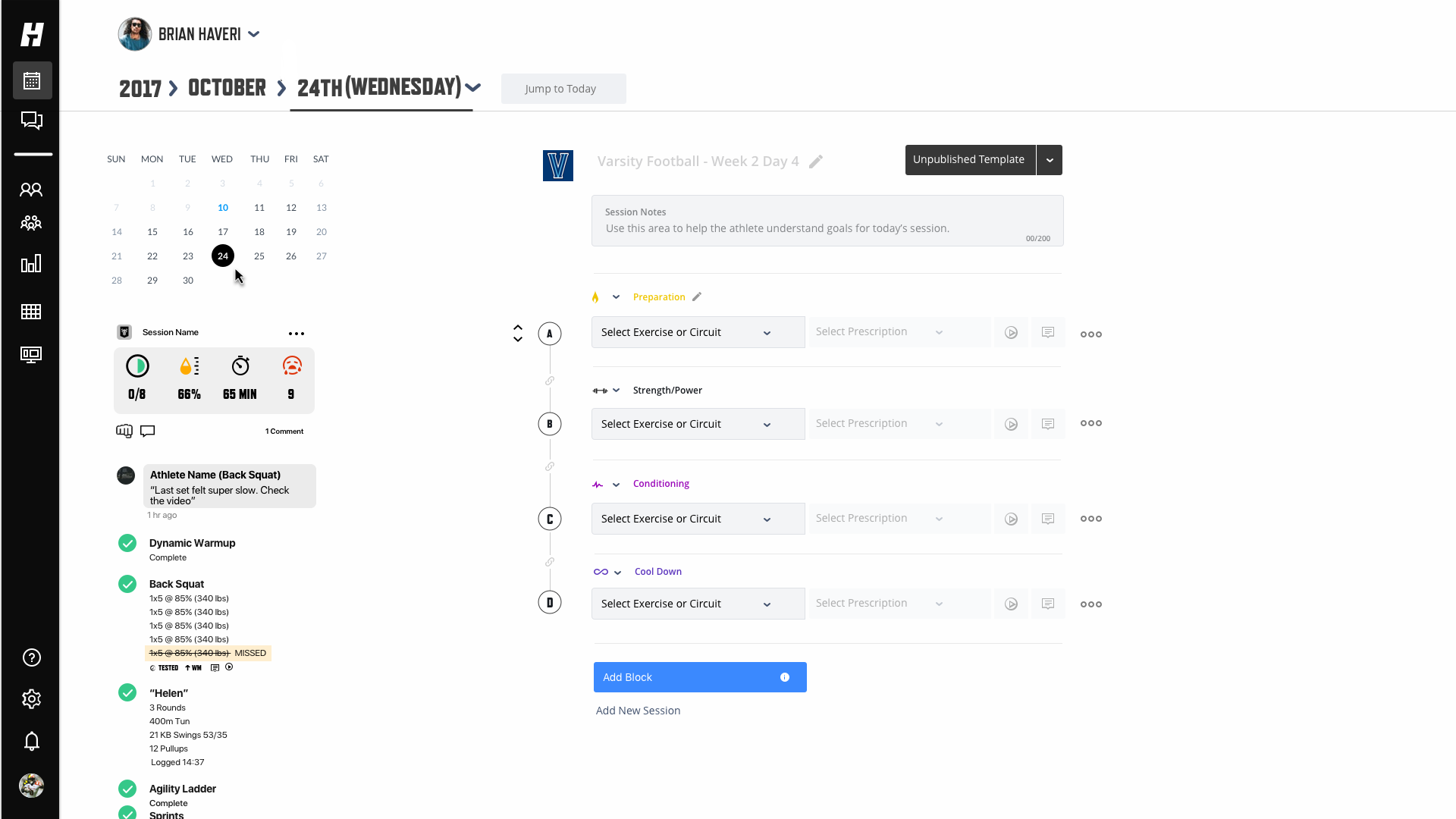Click the link icon between blocks A and B
Viewport: 1456px width, 819px height.
[x=550, y=381]
